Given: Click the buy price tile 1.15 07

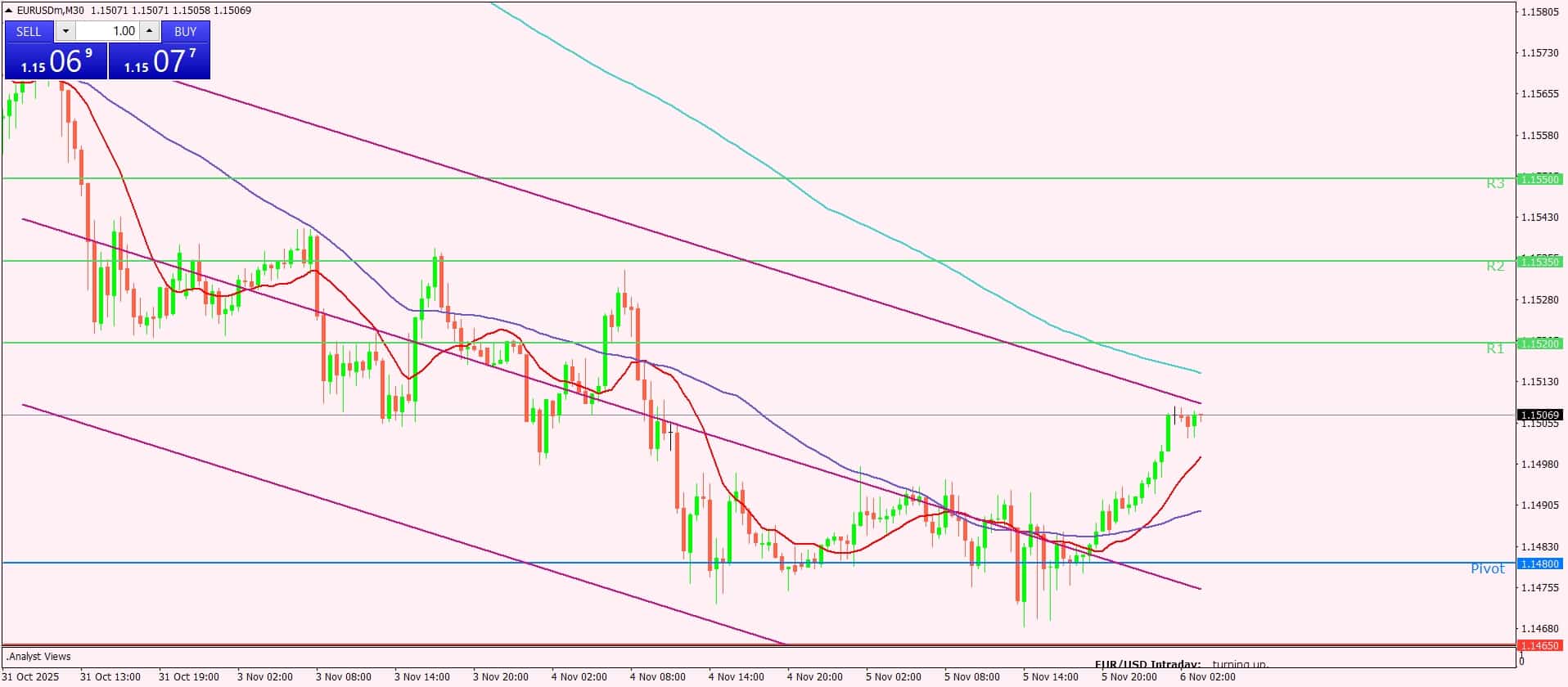Looking at the screenshot, I should (160, 61).
